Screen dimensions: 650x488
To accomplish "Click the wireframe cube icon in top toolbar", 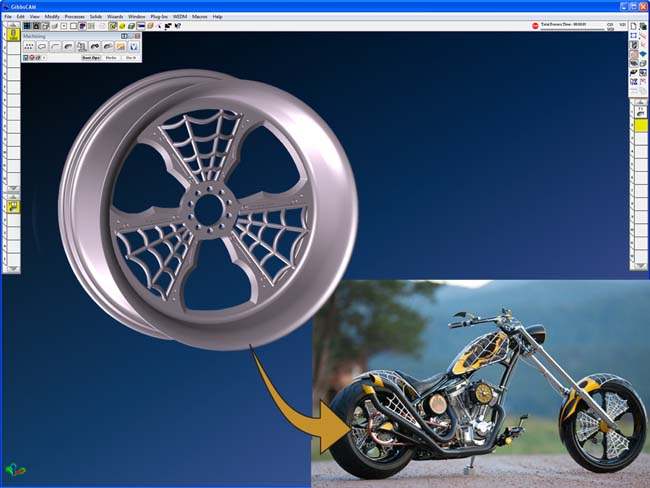I will [x=45, y=26].
